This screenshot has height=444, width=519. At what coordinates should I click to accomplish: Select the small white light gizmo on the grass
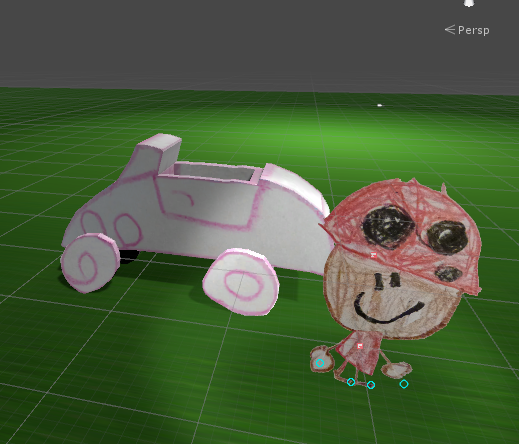379,105
